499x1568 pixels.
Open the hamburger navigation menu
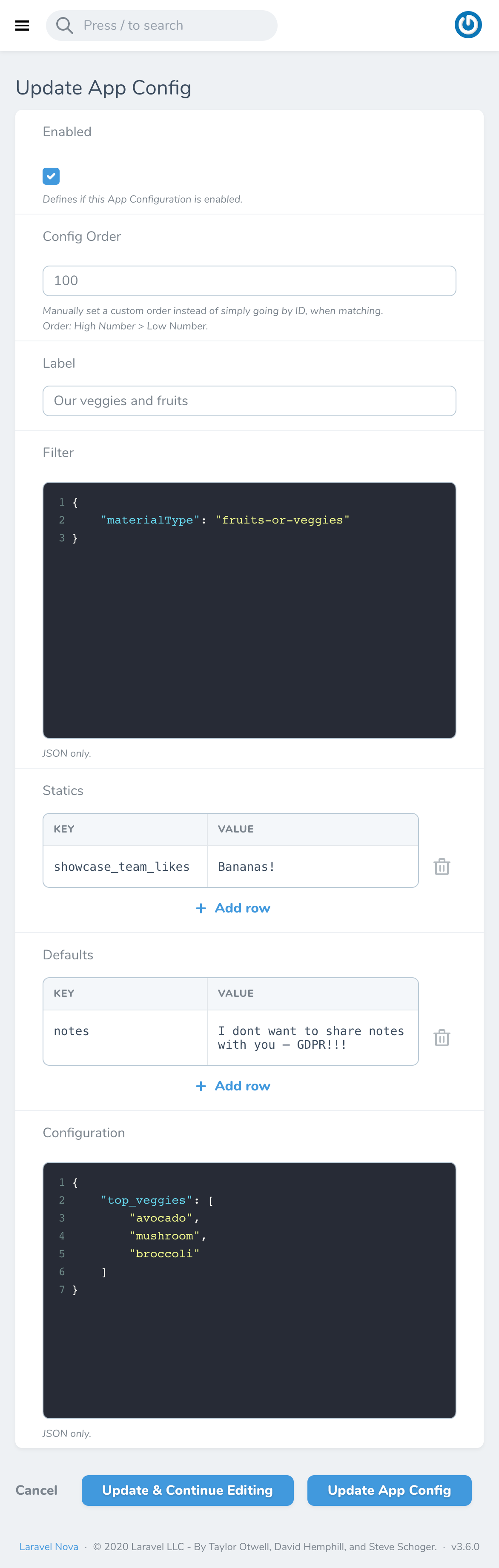click(x=22, y=26)
